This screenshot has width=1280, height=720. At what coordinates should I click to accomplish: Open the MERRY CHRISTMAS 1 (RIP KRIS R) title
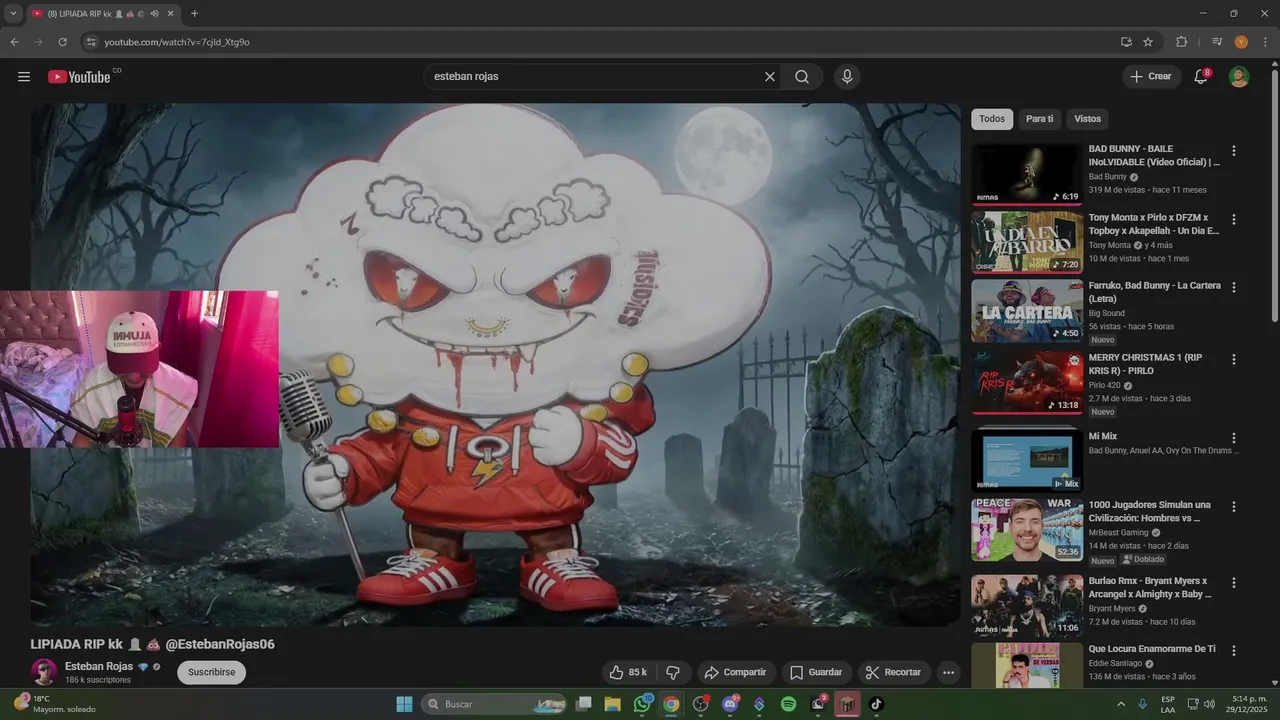pos(1146,364)
